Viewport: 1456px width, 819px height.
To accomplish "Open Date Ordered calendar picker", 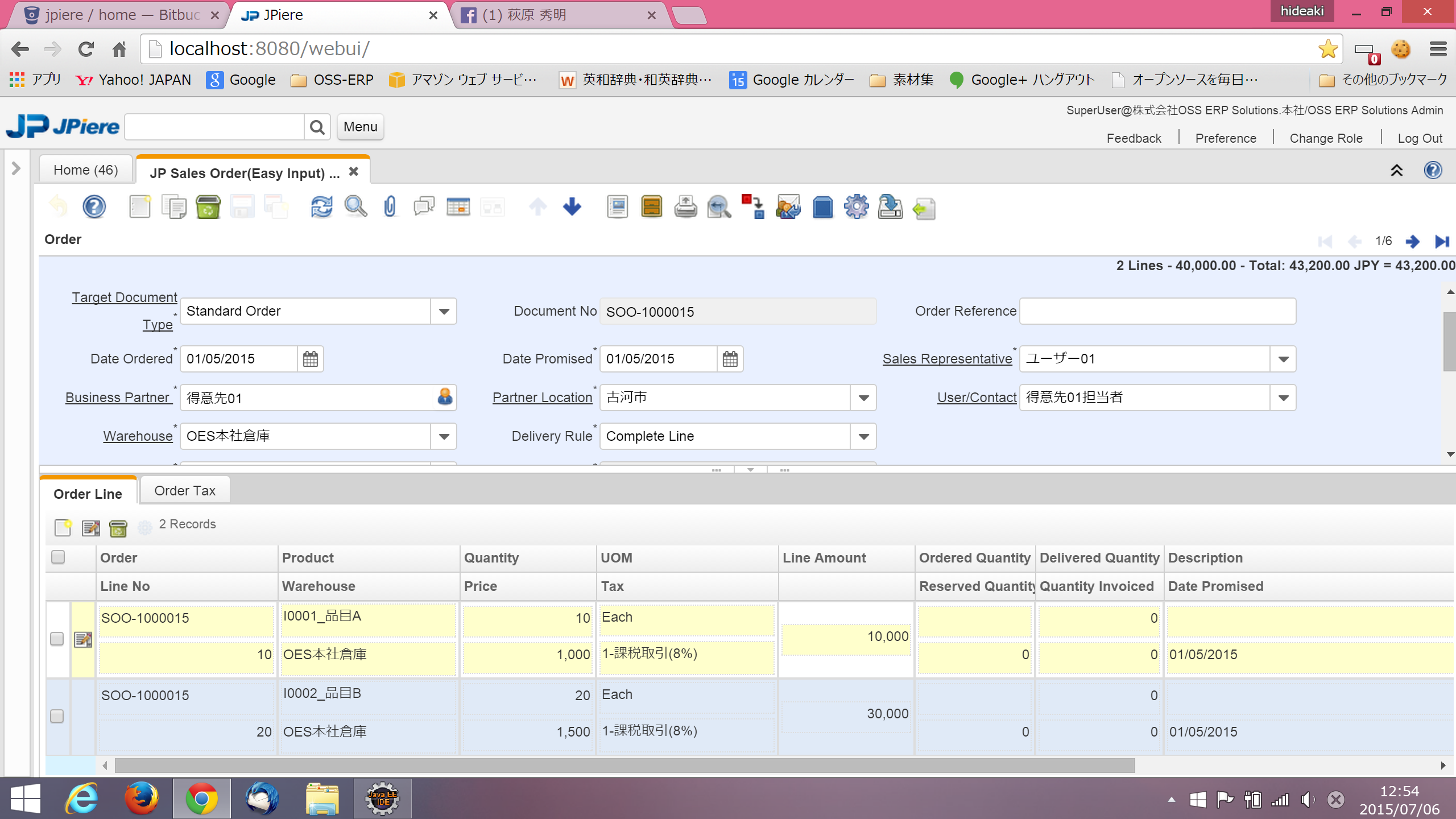I will pos(311,359).
